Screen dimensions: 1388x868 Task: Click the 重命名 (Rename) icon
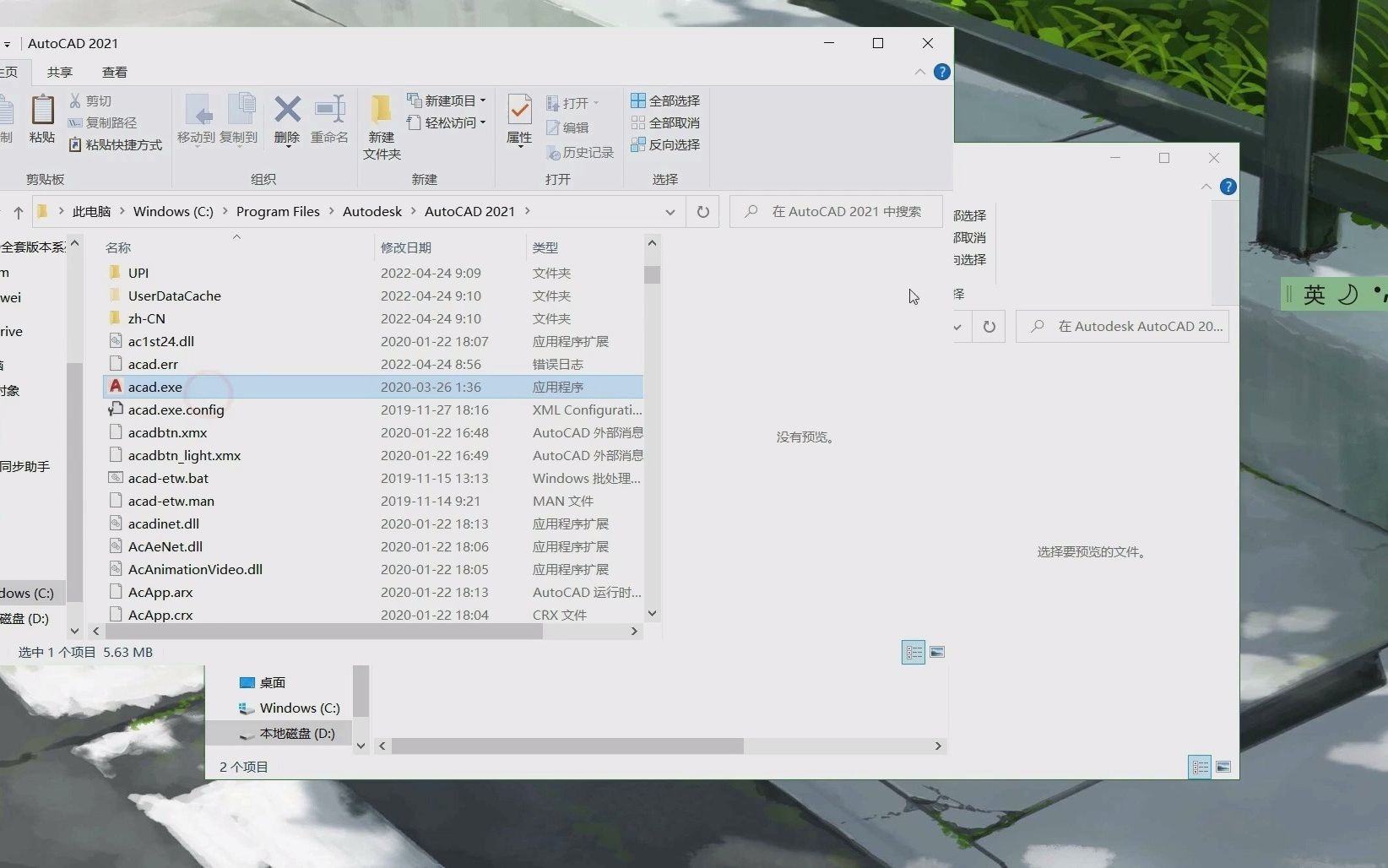[330, 118]
